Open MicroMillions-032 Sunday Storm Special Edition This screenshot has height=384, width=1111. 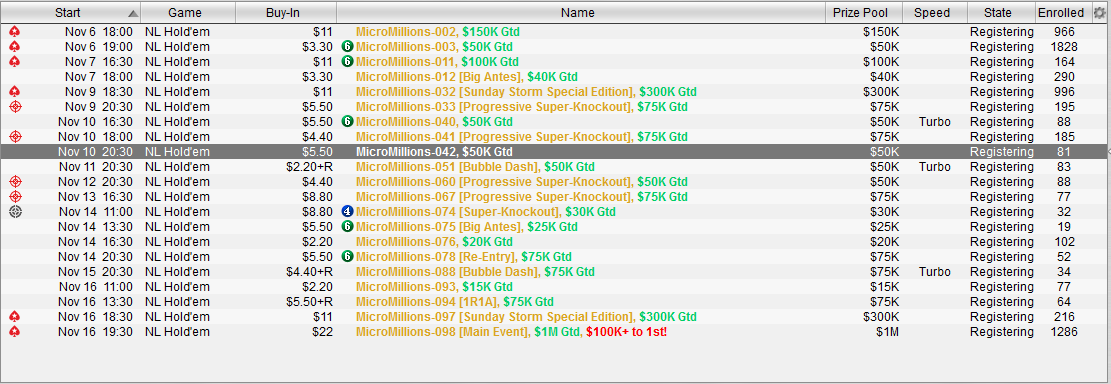point(553,92)
